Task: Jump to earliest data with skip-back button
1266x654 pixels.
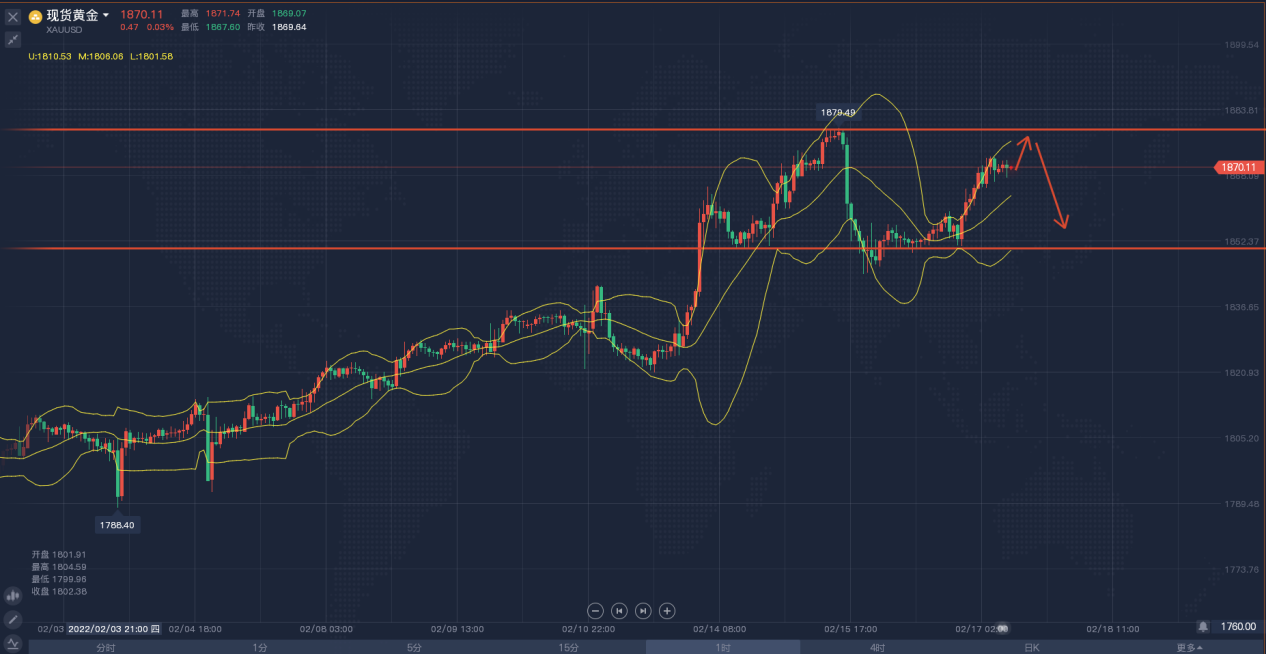Action: coord(619,610)
